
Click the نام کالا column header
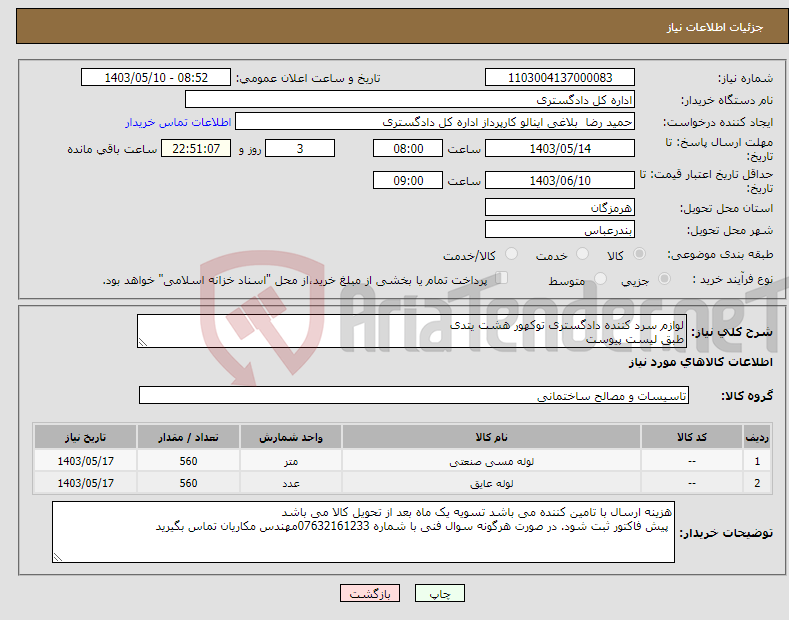click(x=491, y=437)
